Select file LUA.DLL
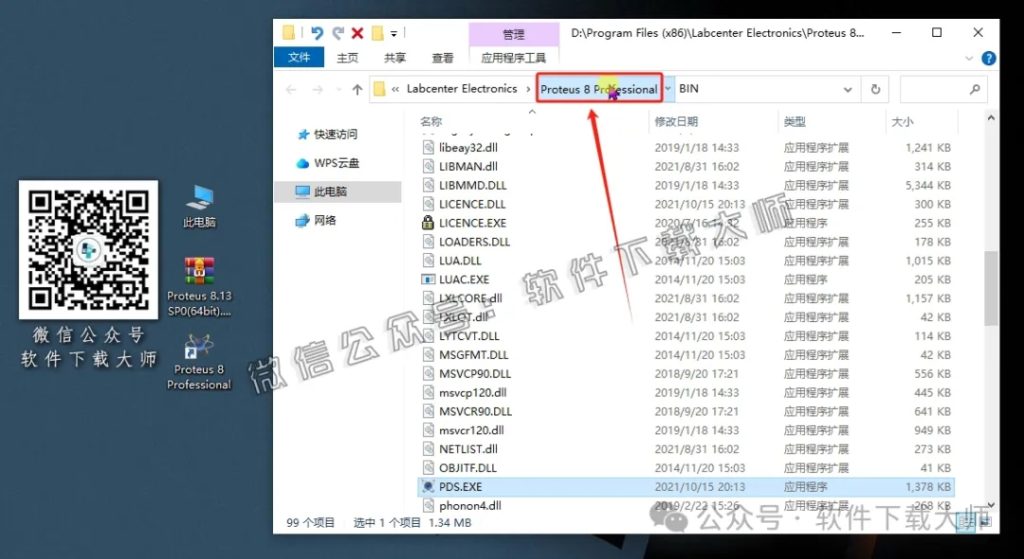Viewport: 1024px width, 559px height. (460, 261)
